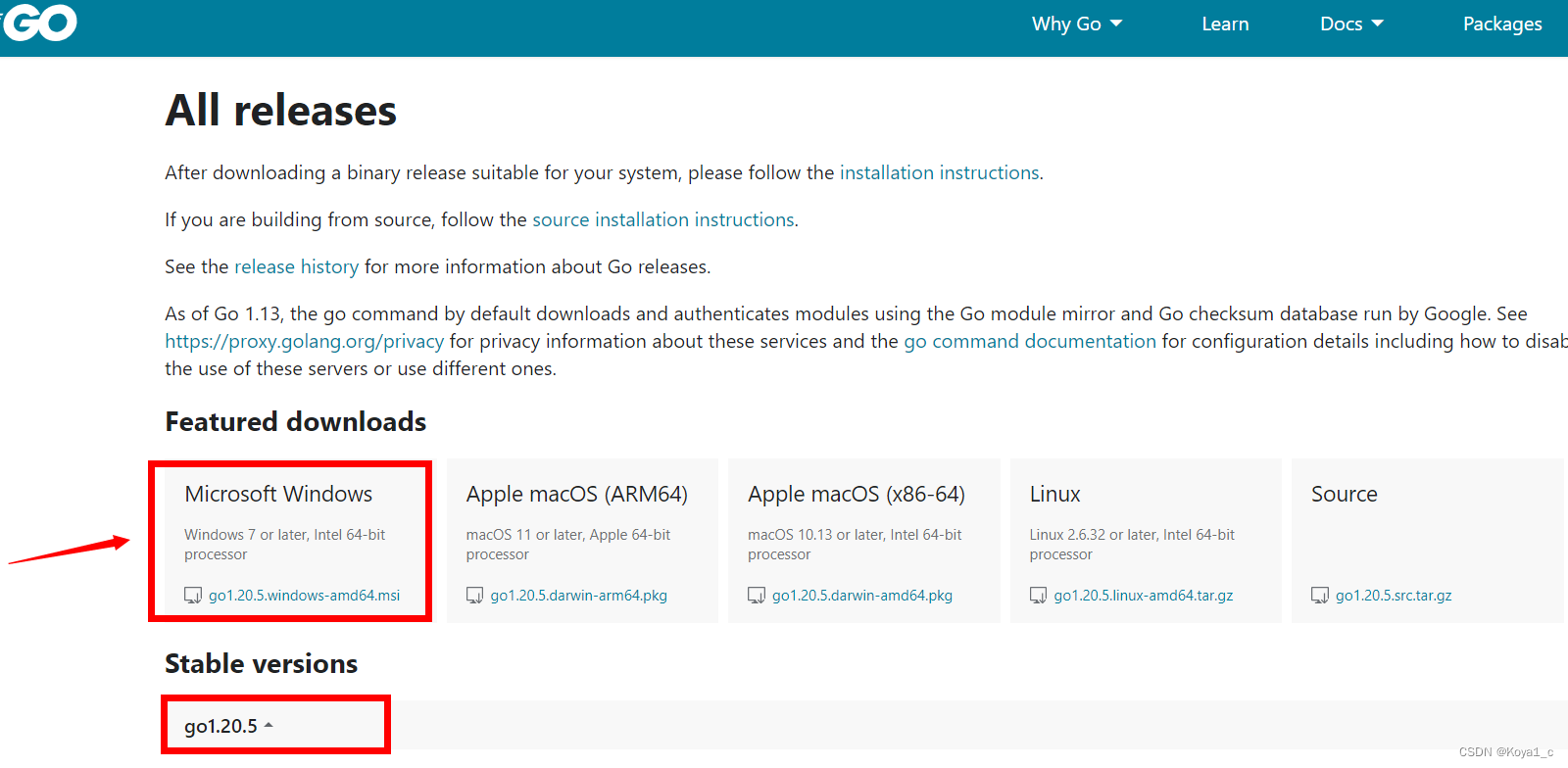
Task: Click the caret arrow next to Docs
Action: 1378,23
